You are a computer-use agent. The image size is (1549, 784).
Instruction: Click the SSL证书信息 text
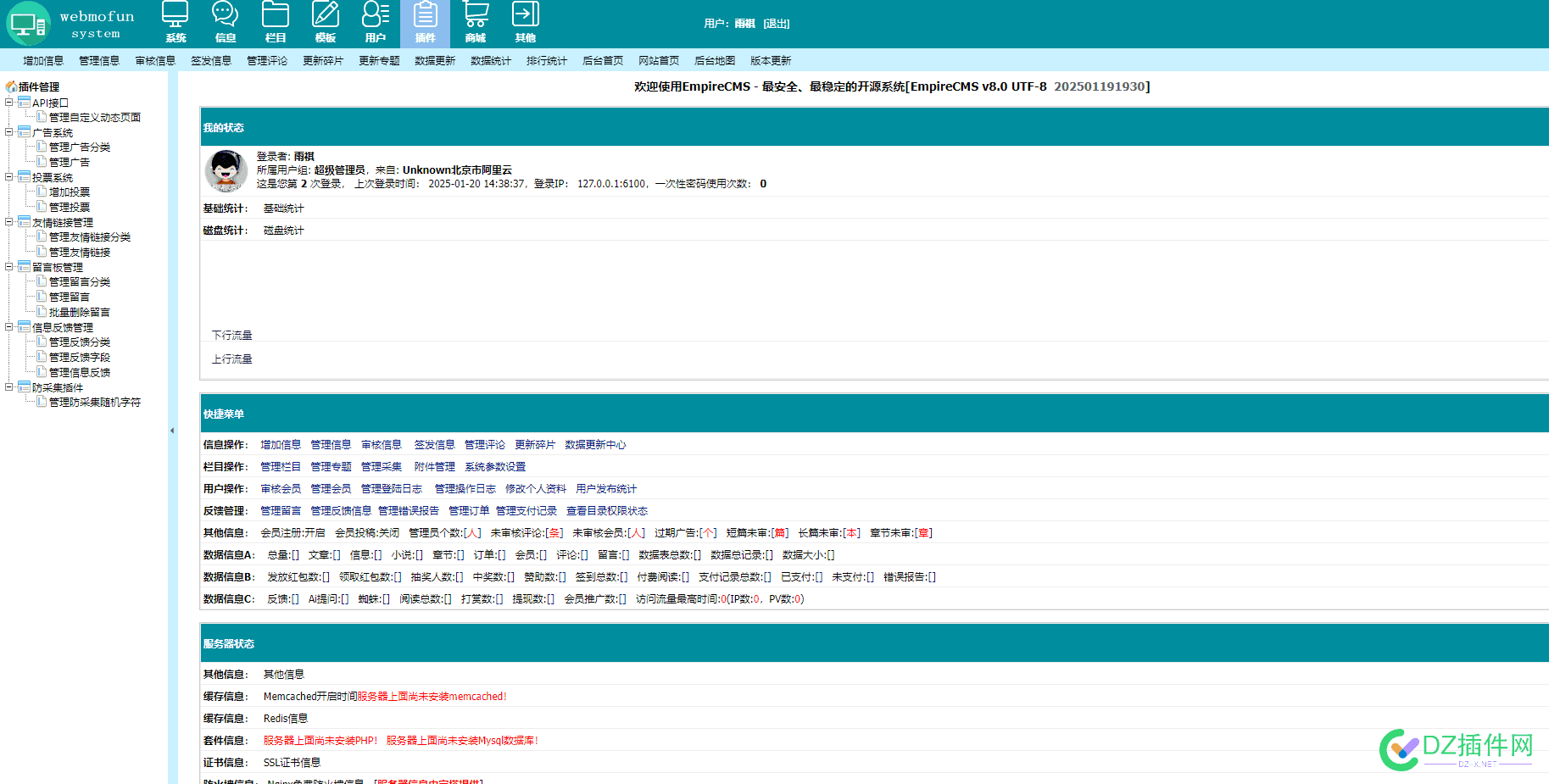point(293,763)
